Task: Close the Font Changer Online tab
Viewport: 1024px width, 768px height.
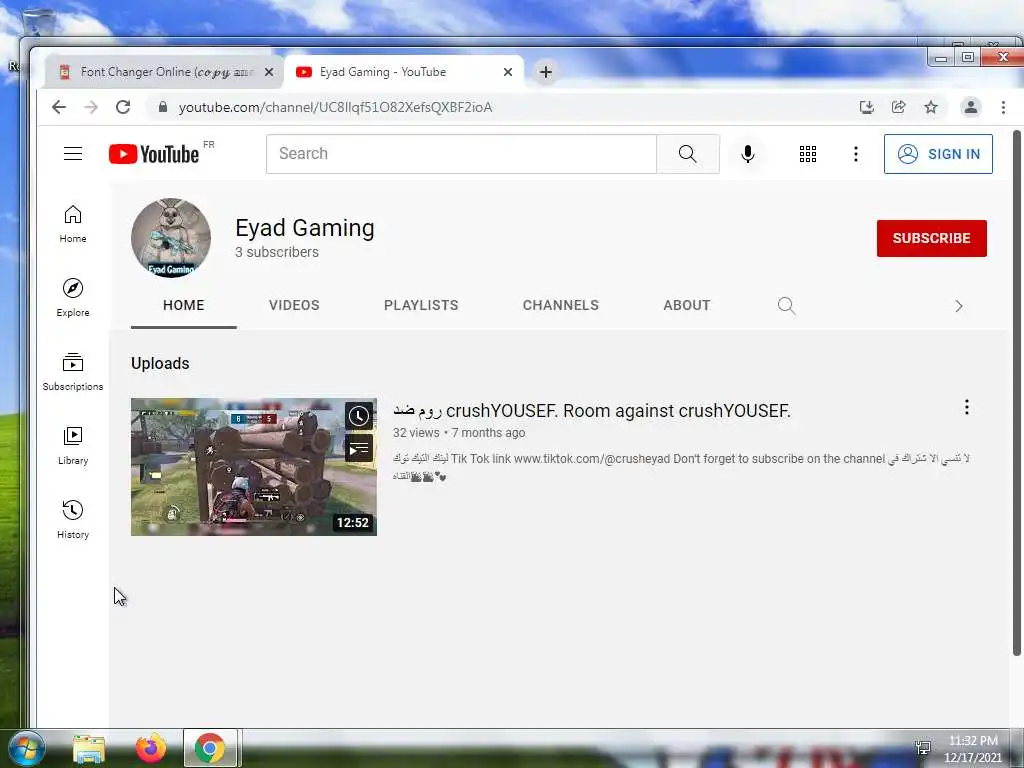Action: pyautogui.click(x=268, y=72)
